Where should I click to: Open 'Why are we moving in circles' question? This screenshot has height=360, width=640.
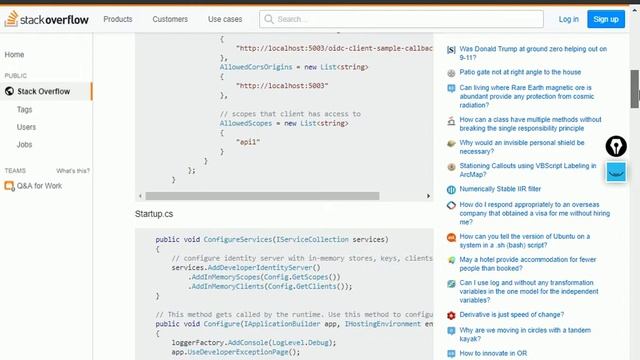[x=525, y=334]
